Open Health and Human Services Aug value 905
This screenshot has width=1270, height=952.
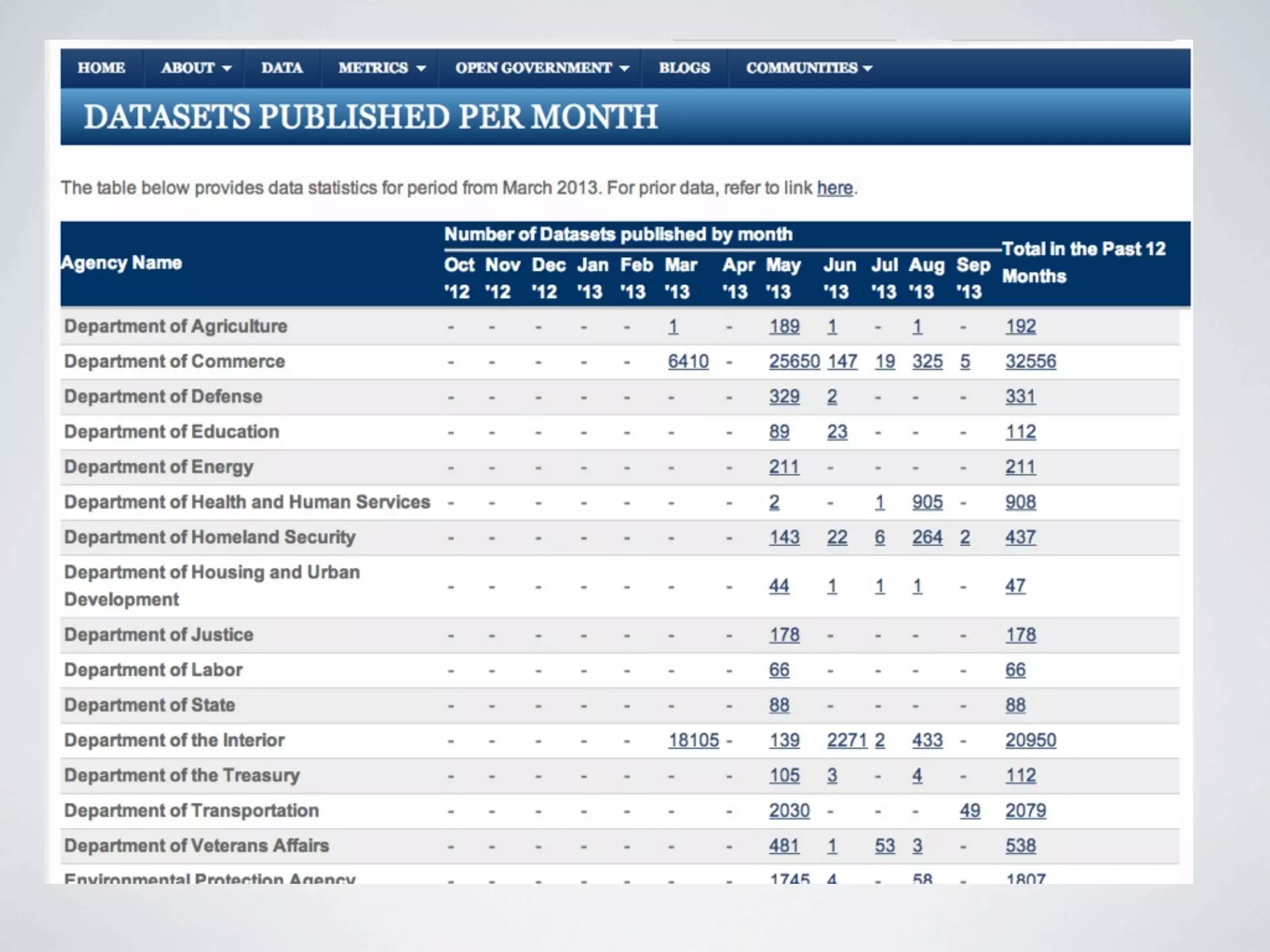pyautogui.click(x=927, y=502)
